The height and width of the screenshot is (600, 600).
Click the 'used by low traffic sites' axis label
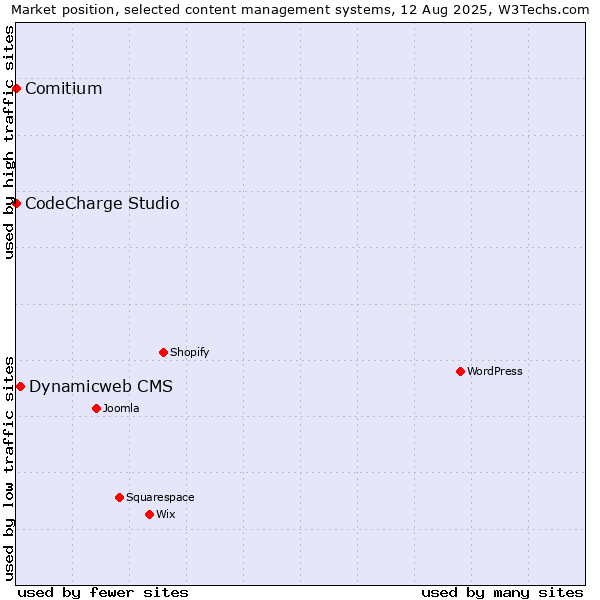point(8,469)
